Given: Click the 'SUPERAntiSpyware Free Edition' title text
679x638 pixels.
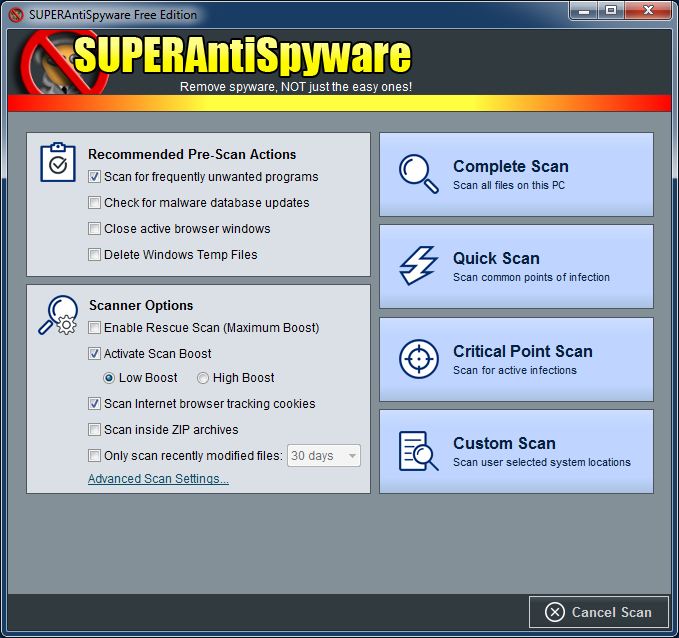Looking at the screenshot, I should 113,15.
